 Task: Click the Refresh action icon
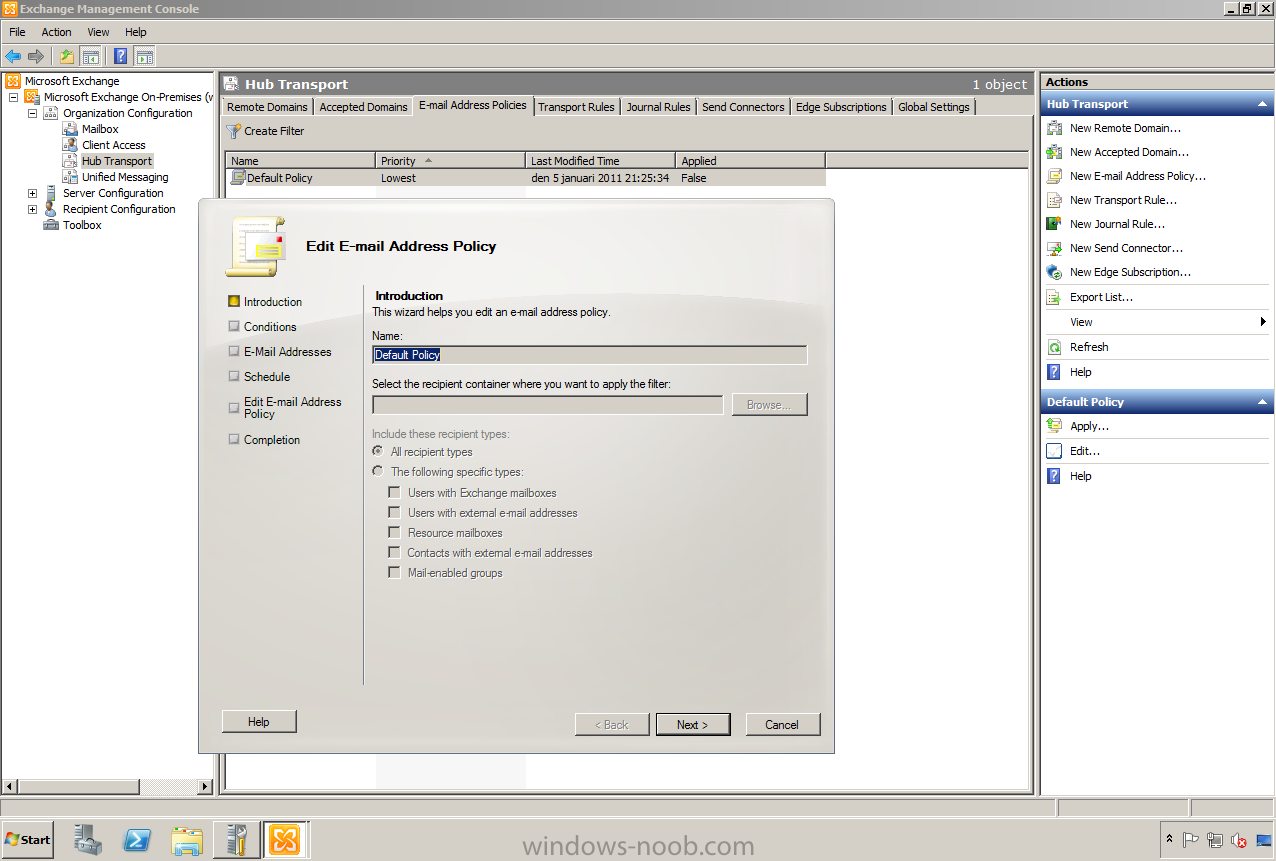[x=1054, y=347]
